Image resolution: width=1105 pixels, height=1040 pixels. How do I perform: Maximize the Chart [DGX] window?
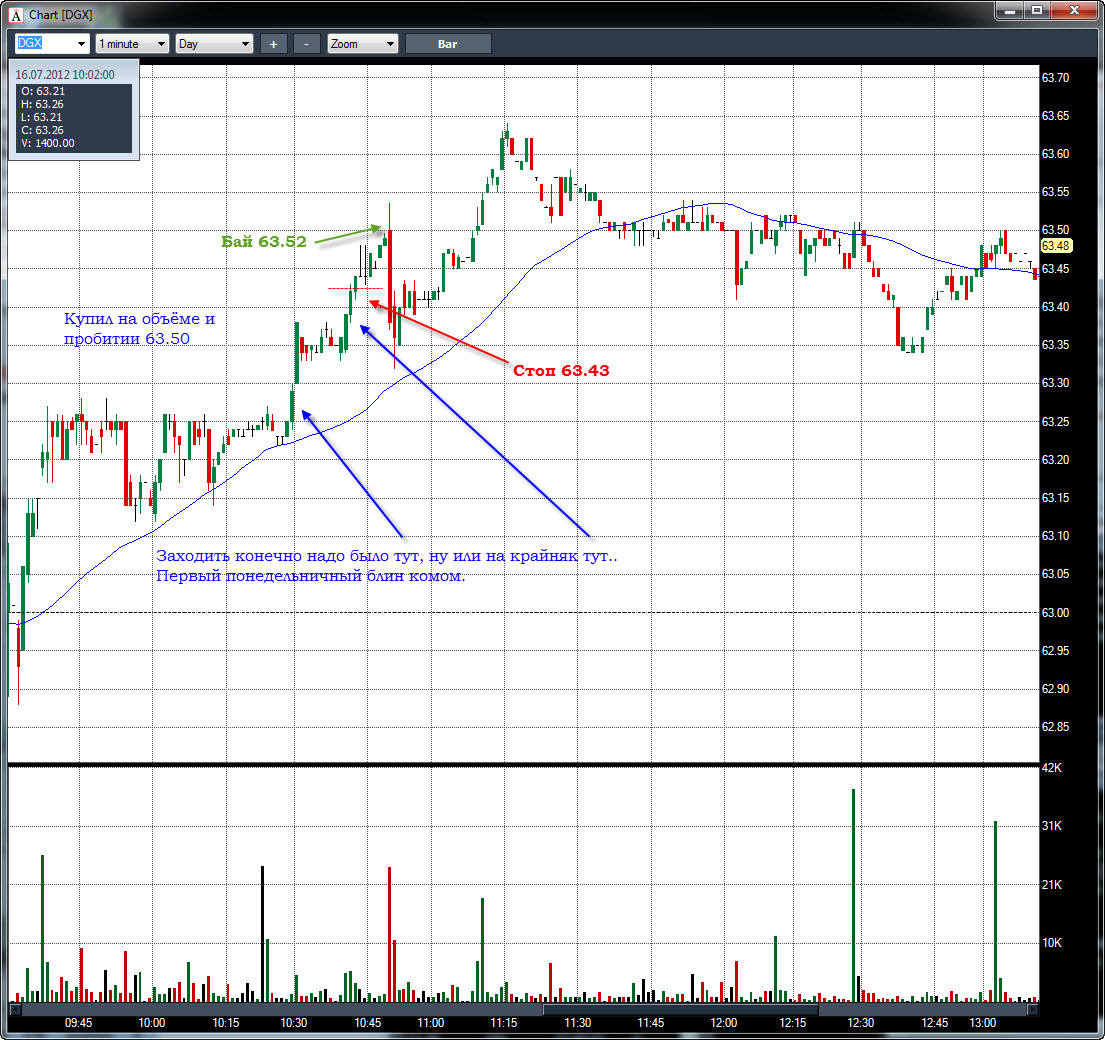point(1037,11)
